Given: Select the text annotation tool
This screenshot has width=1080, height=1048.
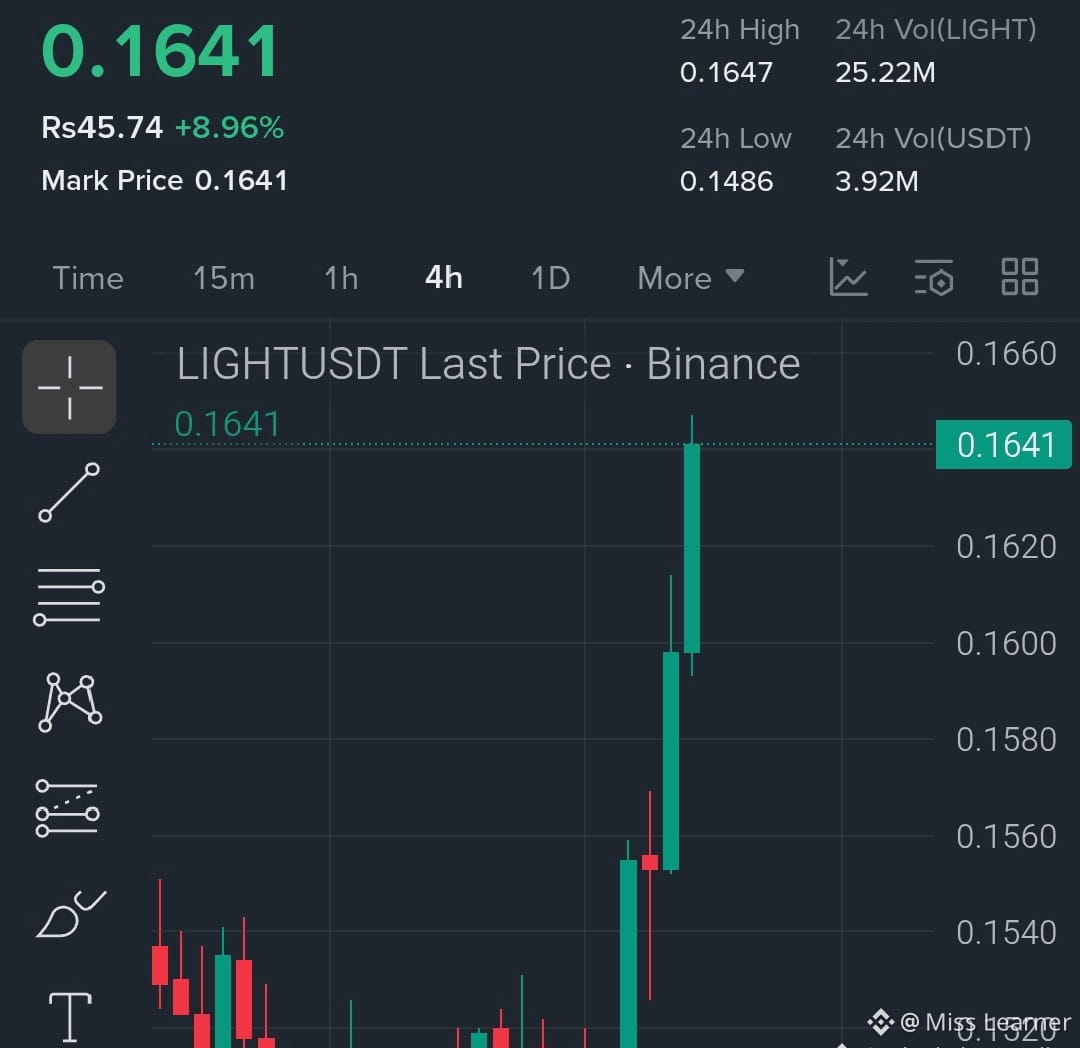Looking at the screenshot, I should tap(70, 1017).
